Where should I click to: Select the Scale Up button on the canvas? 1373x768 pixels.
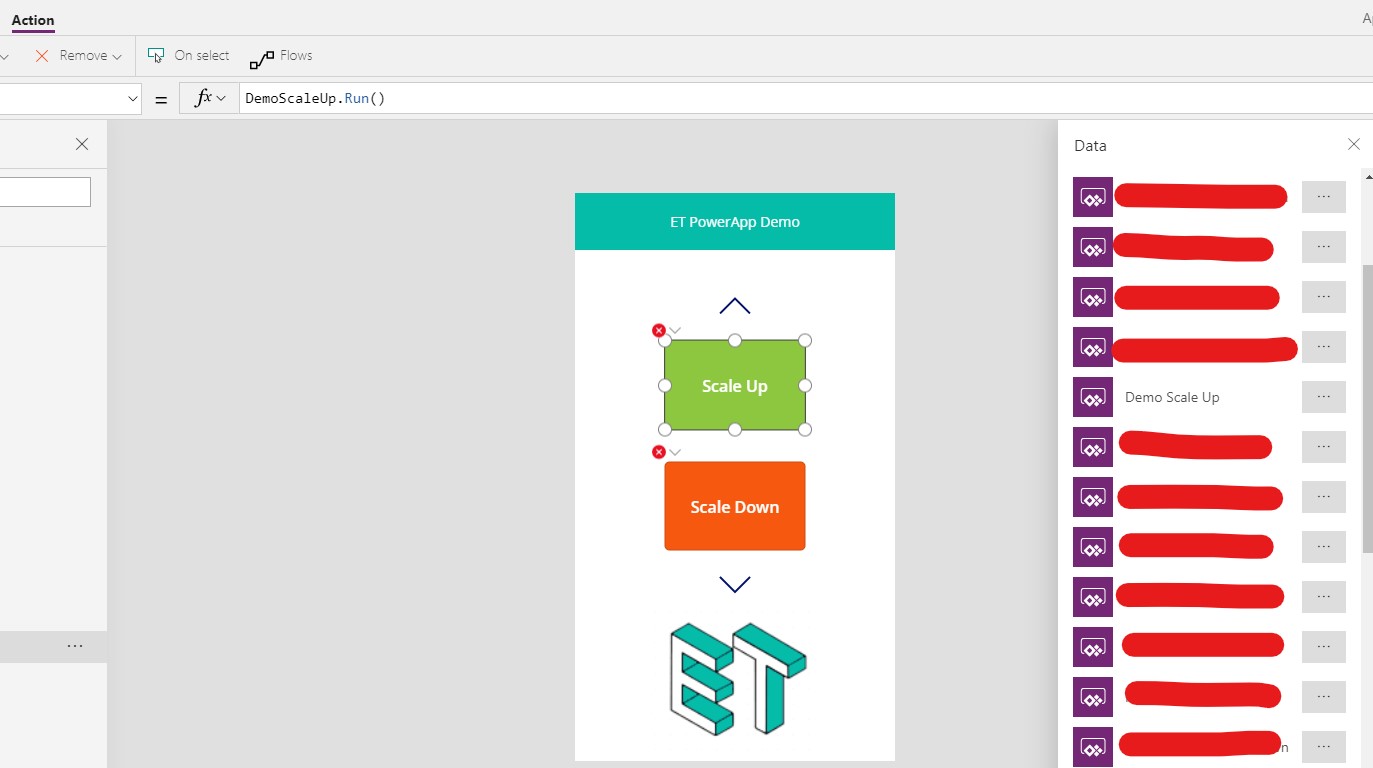point(735,385)
